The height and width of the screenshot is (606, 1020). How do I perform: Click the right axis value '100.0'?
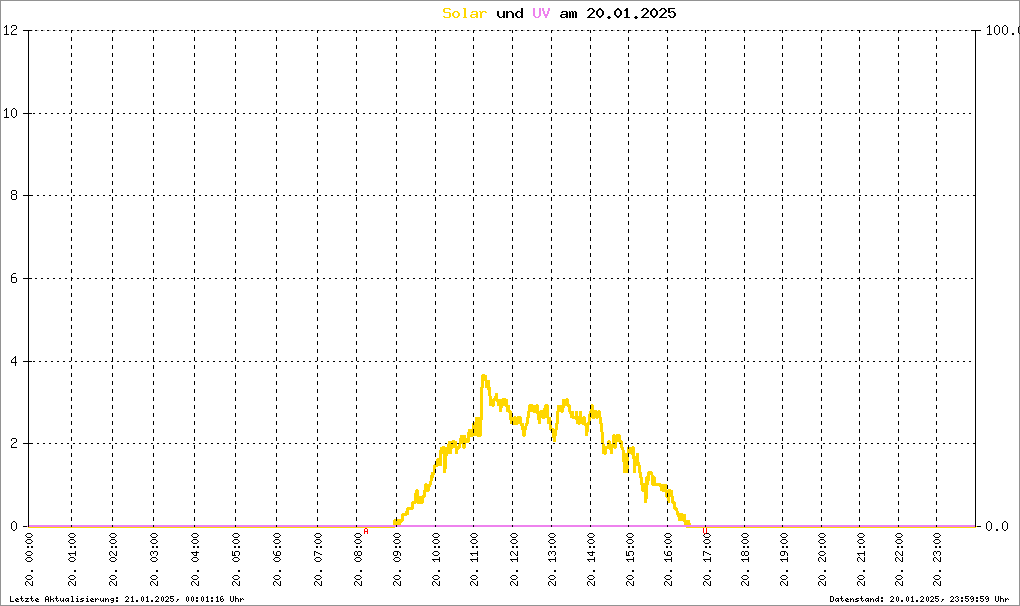coord(1002,30)
